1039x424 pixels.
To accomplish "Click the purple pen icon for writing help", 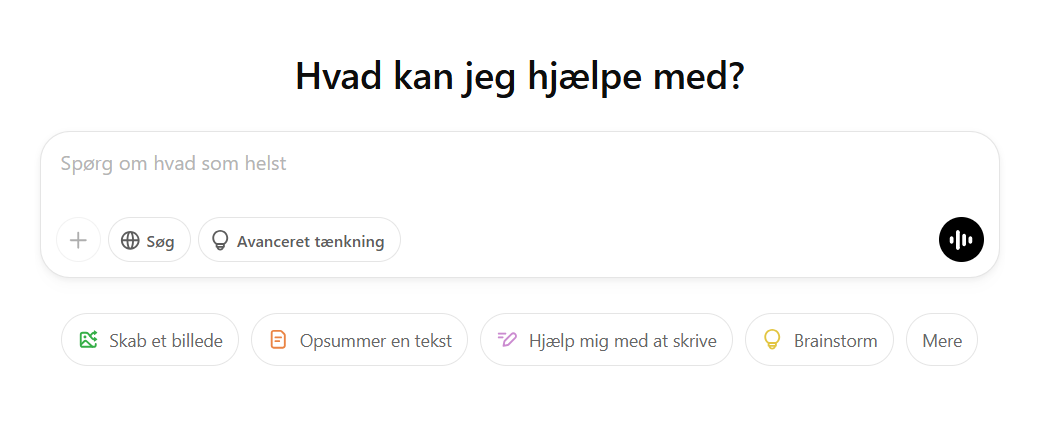I will pos(507,340).
